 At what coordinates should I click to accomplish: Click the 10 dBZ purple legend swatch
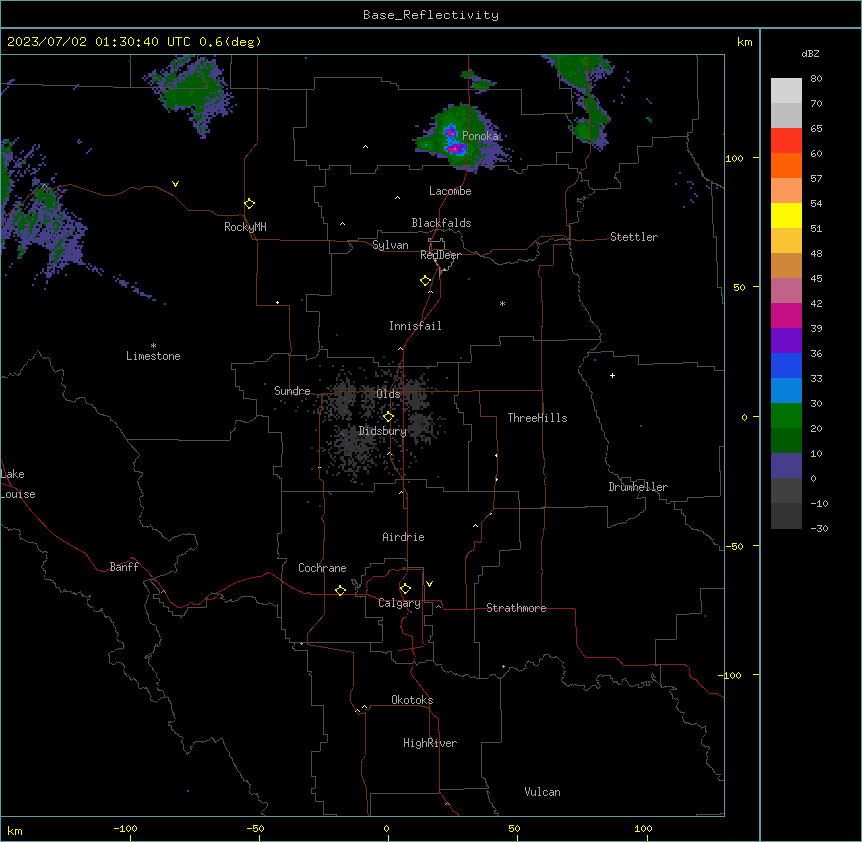click(x=786, y=466)
